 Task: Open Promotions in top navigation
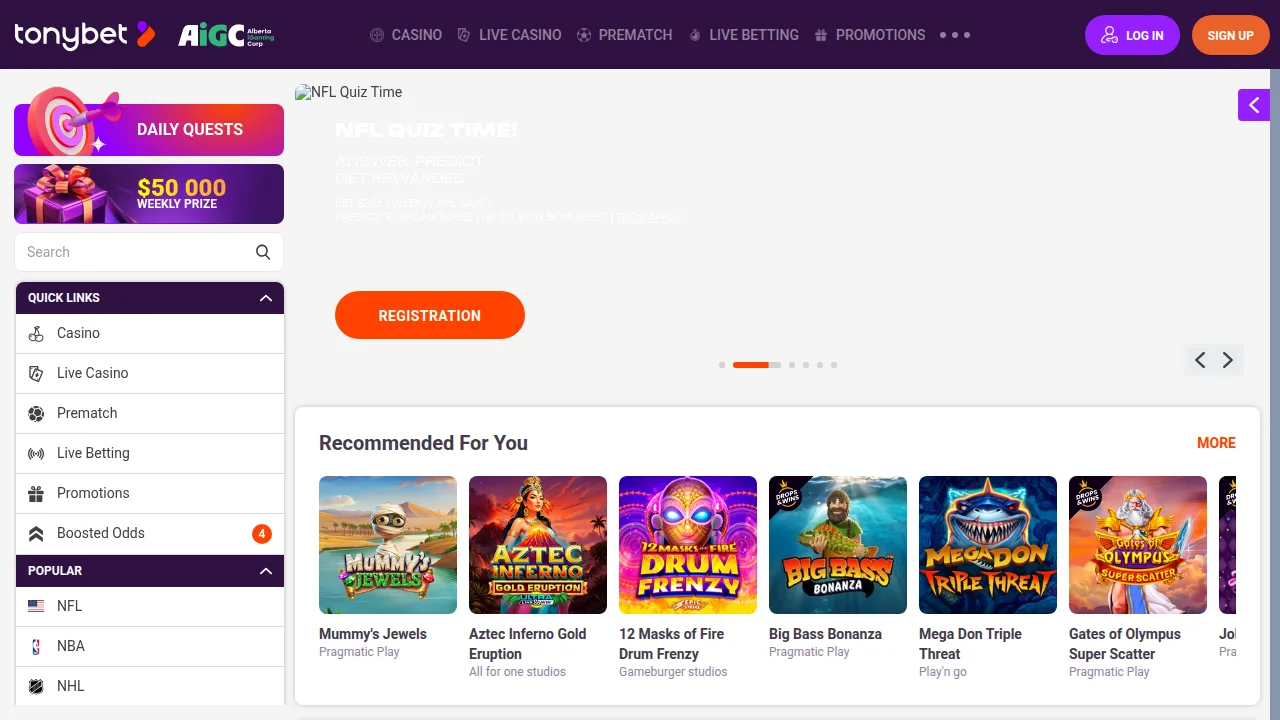tap(870, 35)
